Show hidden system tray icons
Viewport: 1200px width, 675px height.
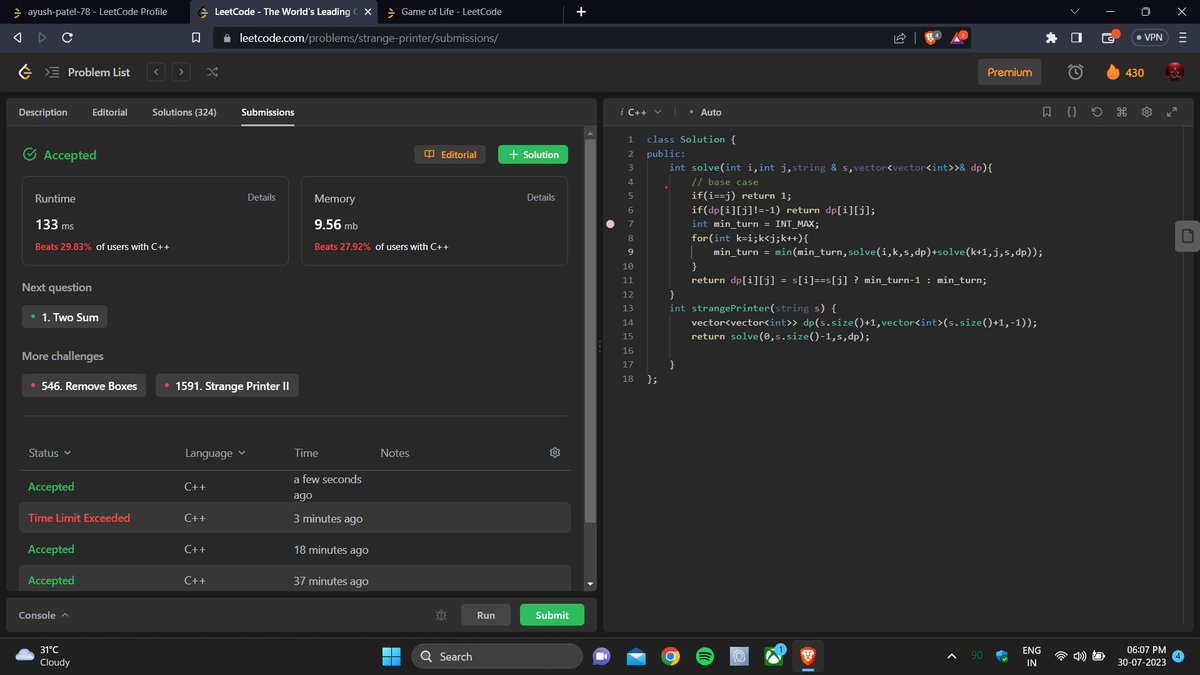click(x=951, y=656)
